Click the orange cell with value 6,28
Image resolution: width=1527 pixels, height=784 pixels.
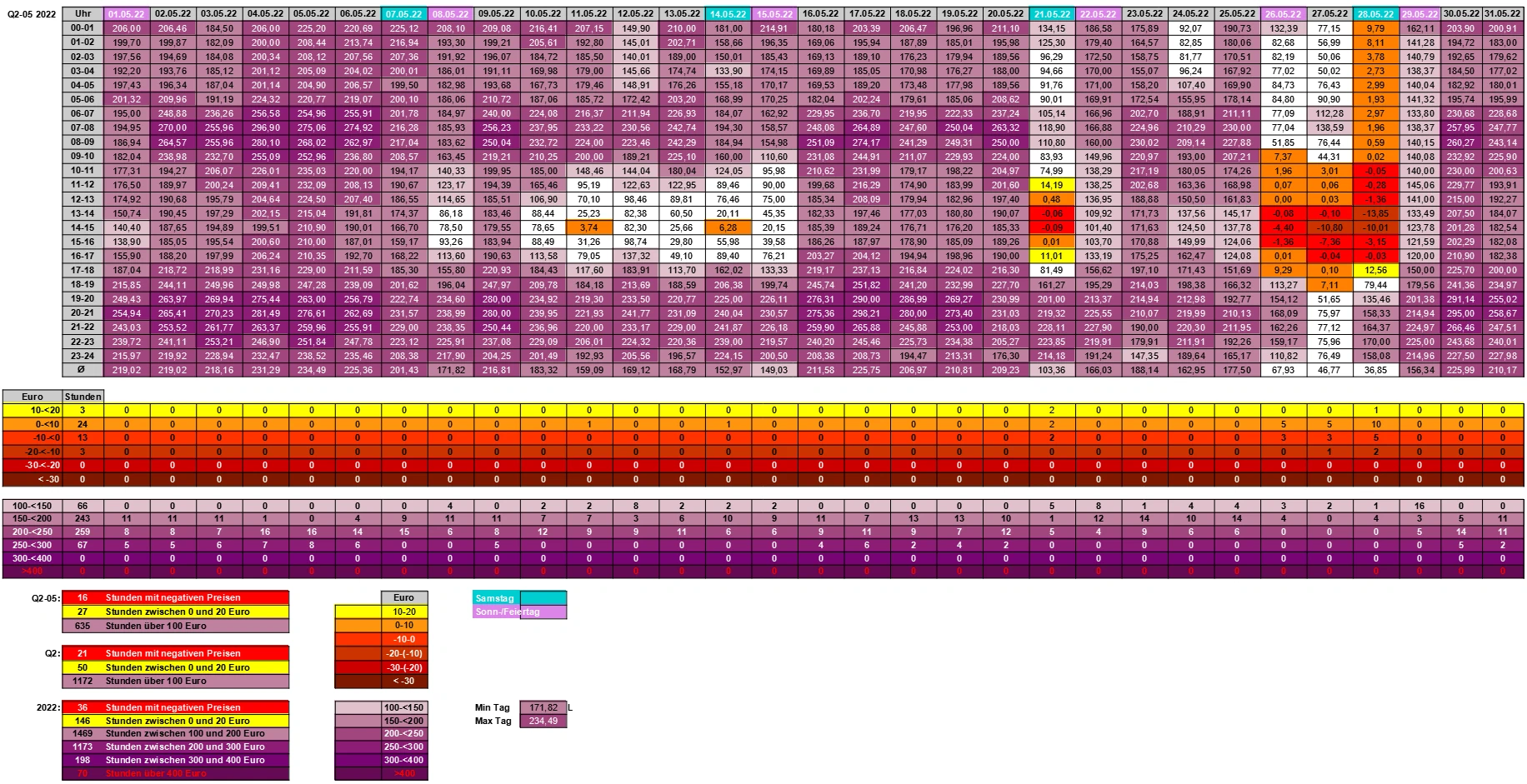pyautogui.click(x=728, y=227)
